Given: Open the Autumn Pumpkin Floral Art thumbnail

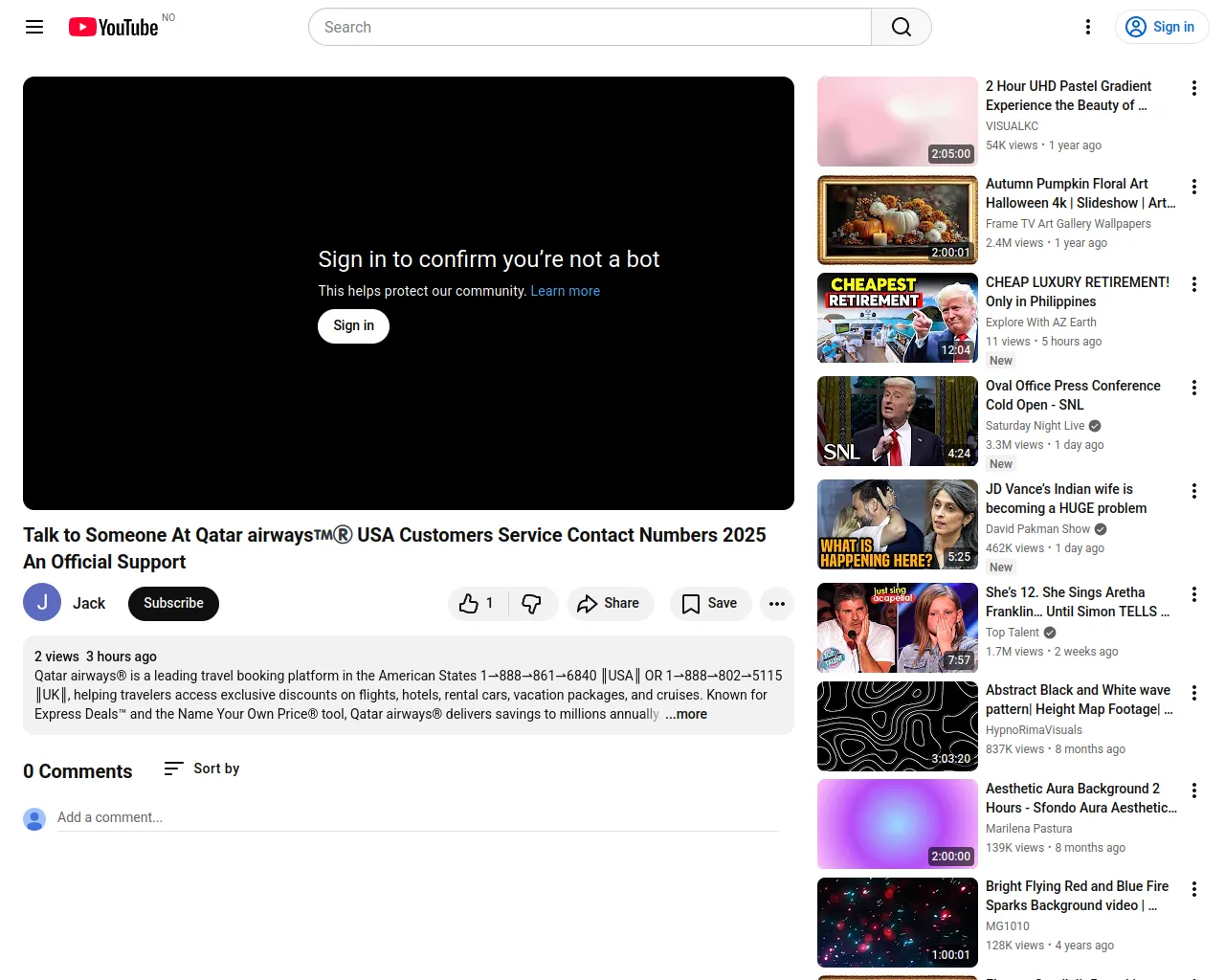Looking at the screenshot, I should [x=897, y=220].
